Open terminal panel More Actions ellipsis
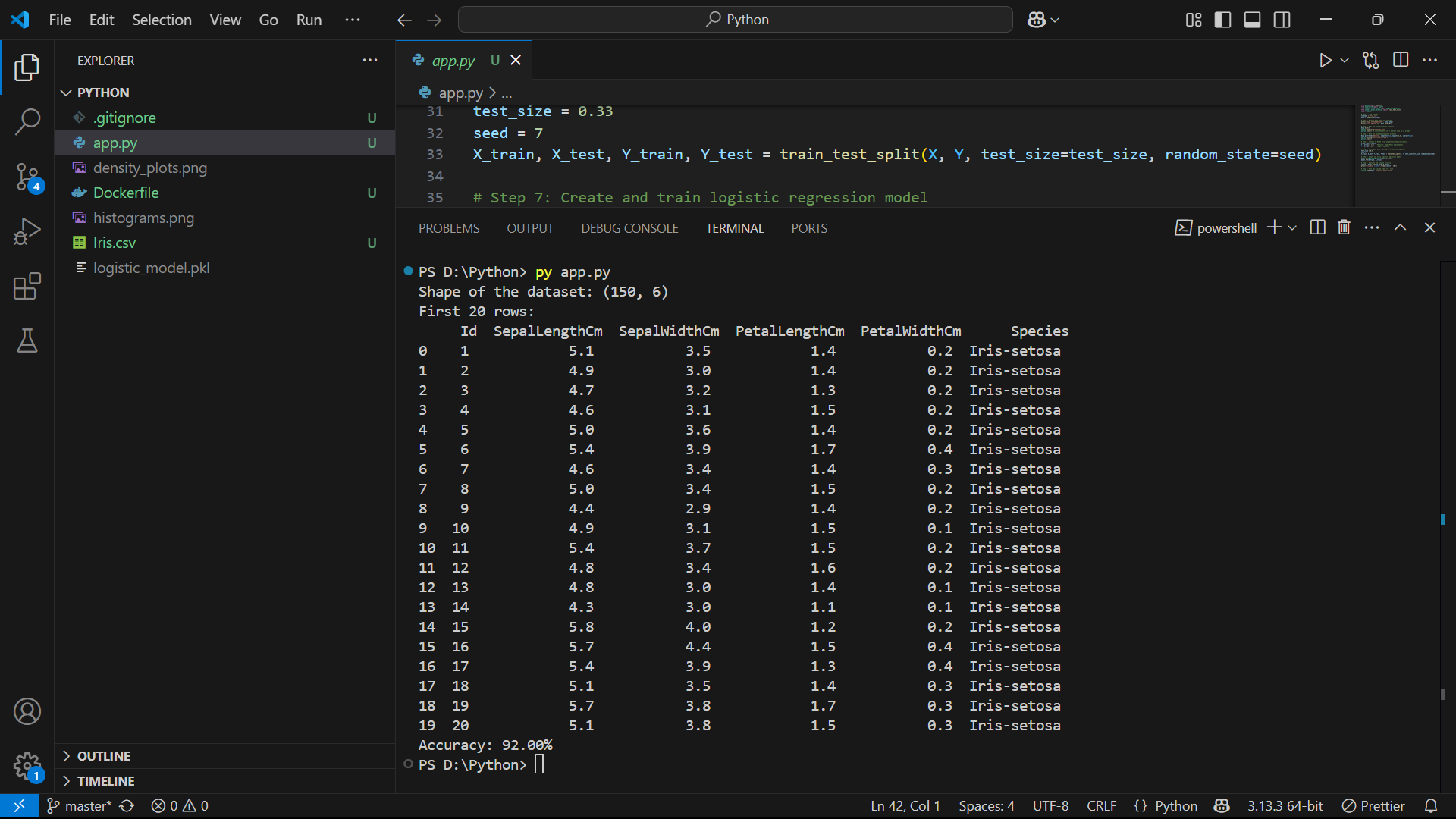 [1372, 227]
